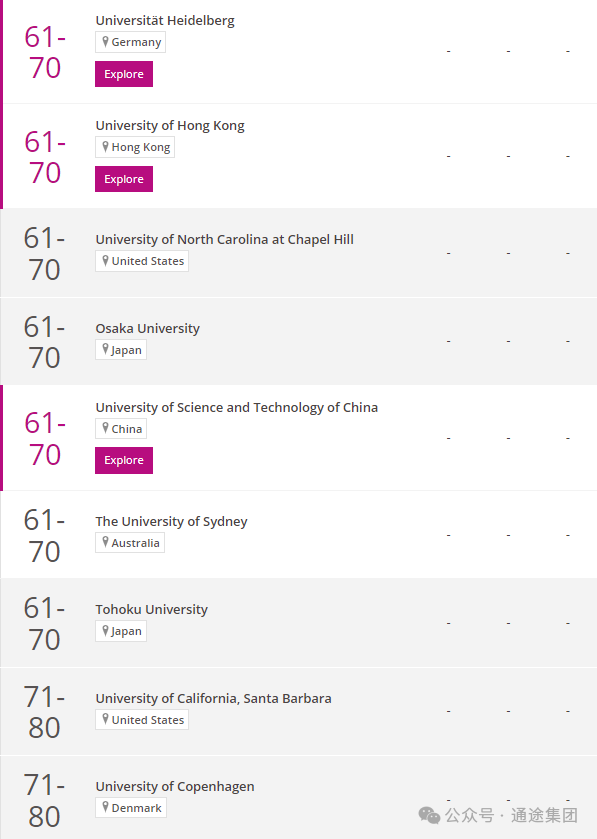
Task: Click Explore for University of Science and Technology of China
Action: pos(124,460)
